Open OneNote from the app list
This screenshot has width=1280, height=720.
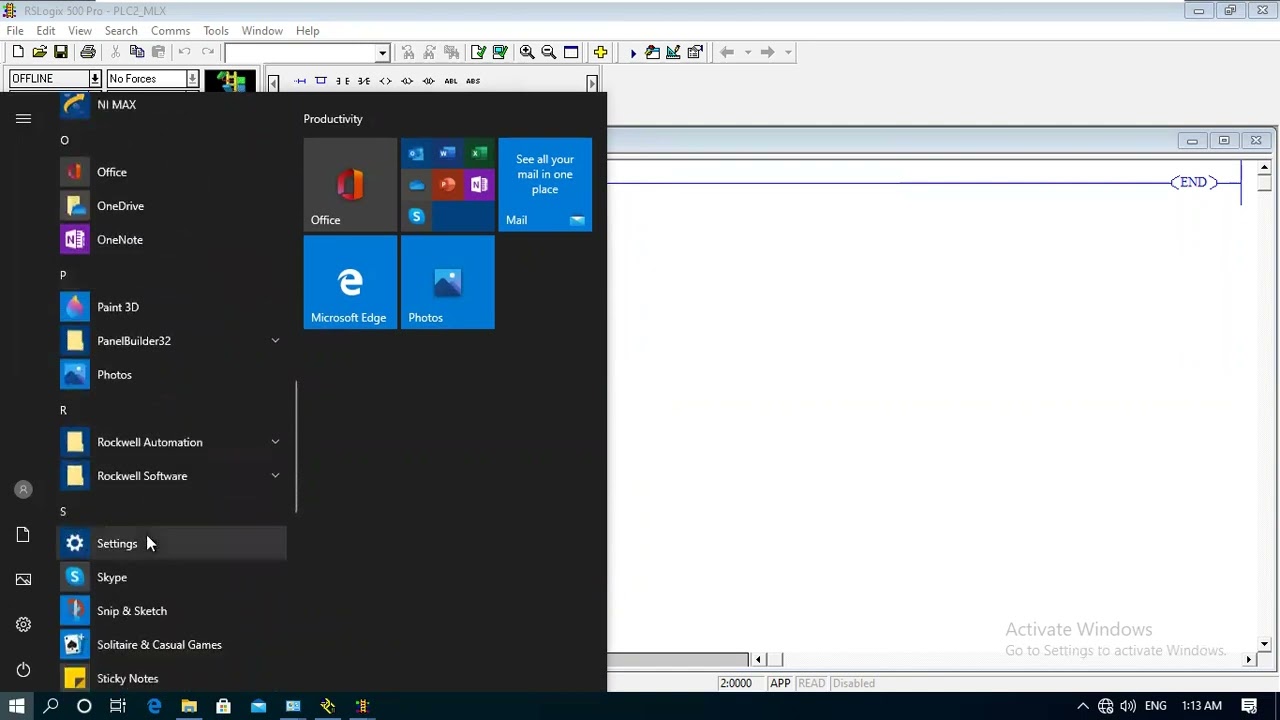[x=173, y=240]
